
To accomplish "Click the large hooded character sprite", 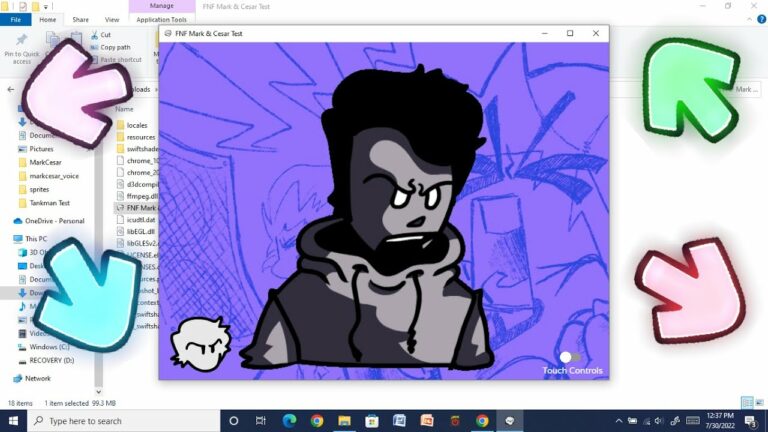I will [367, 218].
